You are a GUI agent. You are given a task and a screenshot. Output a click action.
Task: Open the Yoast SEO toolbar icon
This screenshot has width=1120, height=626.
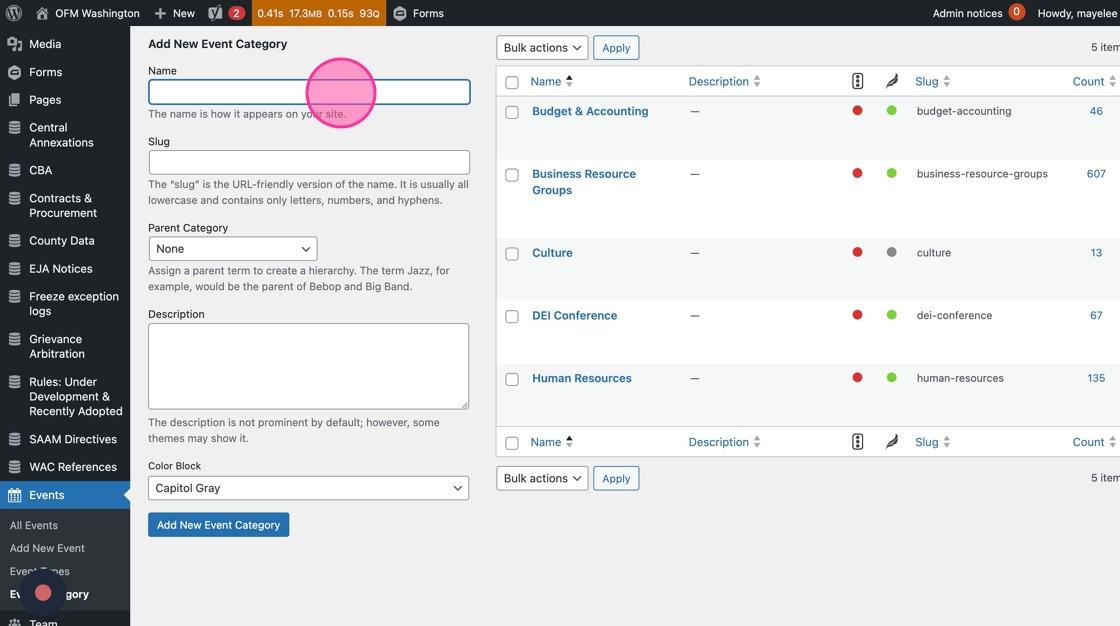click(x=215, y=13)
